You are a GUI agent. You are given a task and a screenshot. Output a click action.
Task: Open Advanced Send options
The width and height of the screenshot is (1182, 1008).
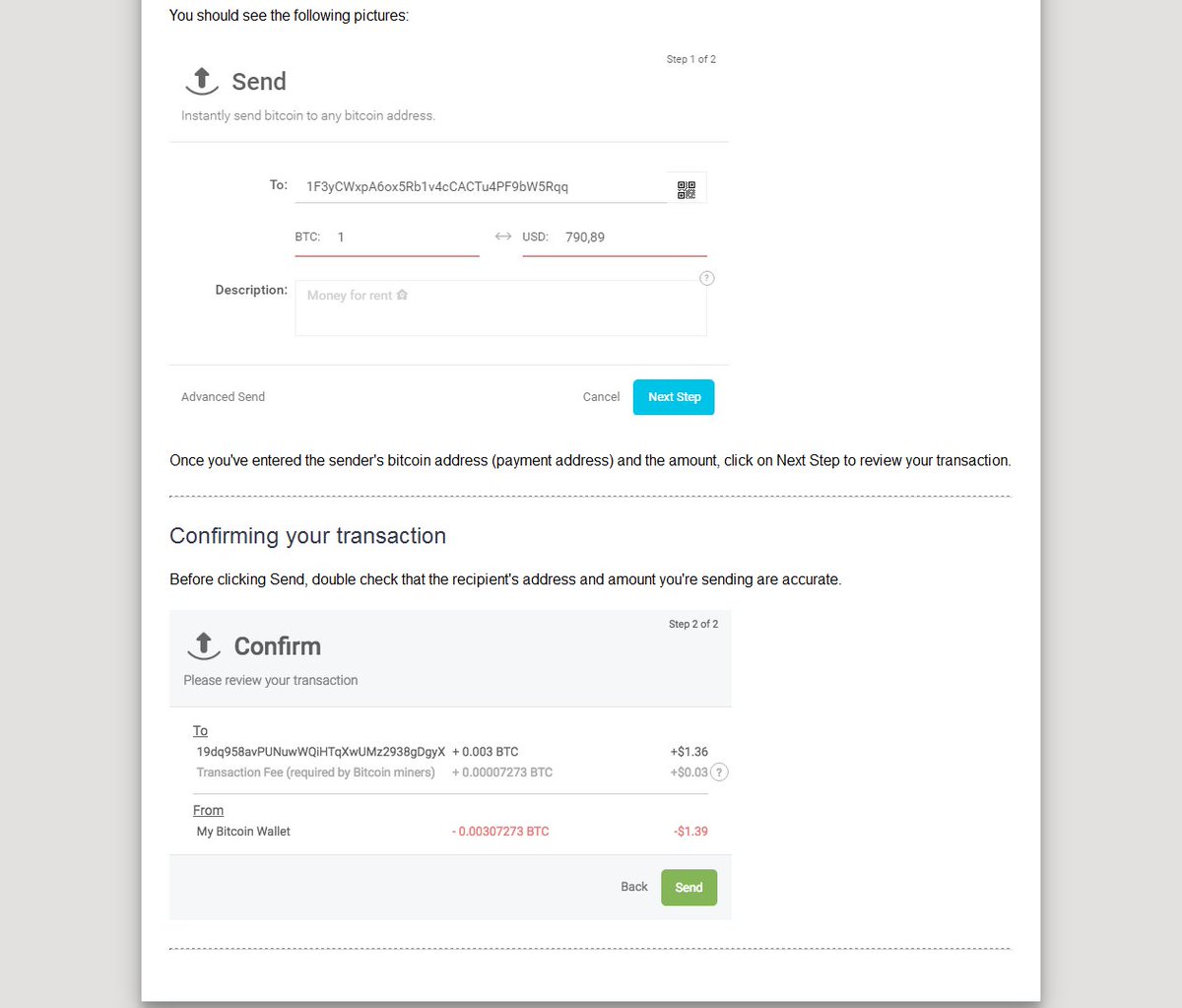223,397
